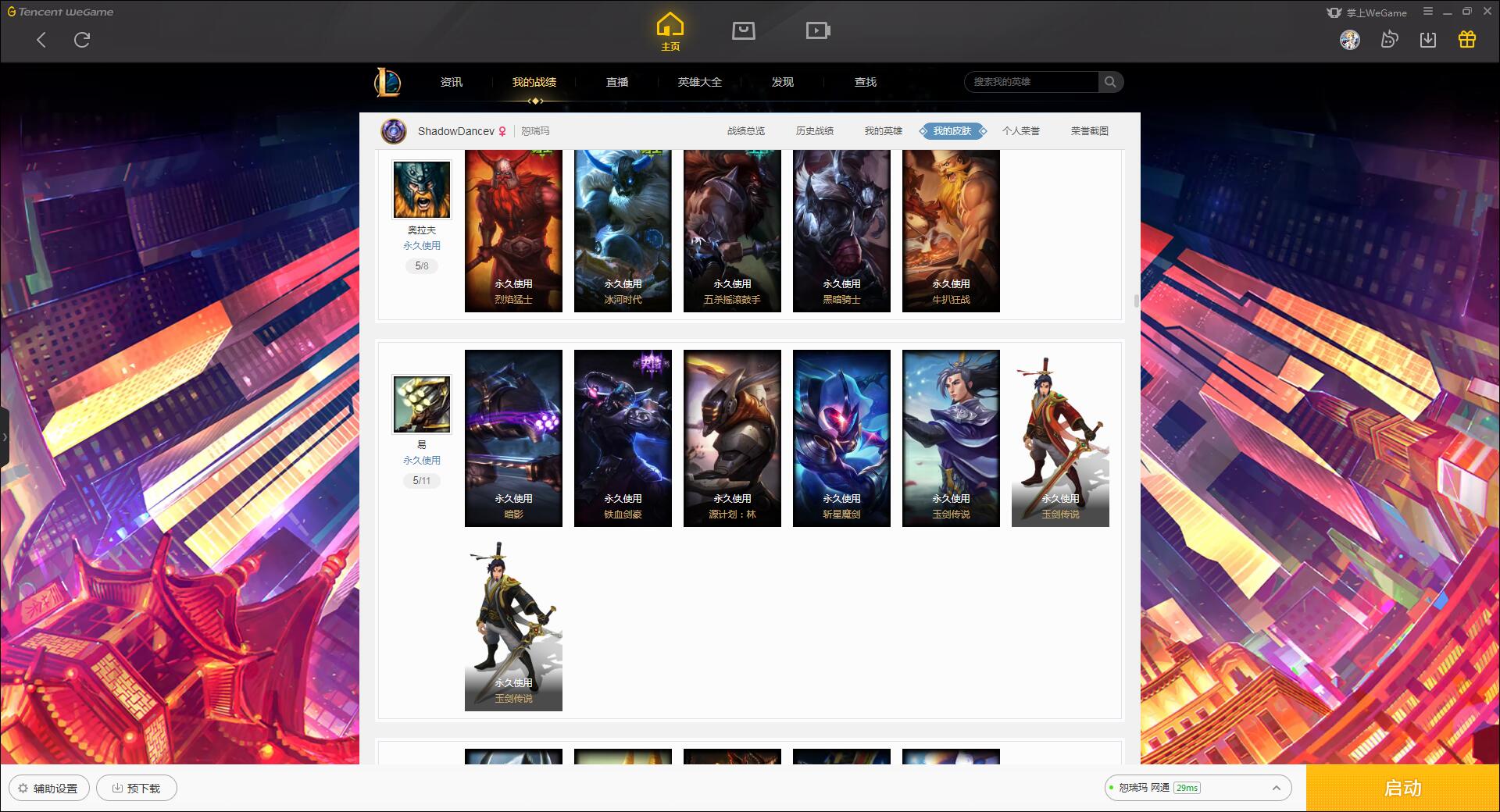Switch to 个人荣誉 sub-tab

pos(1021,131)
